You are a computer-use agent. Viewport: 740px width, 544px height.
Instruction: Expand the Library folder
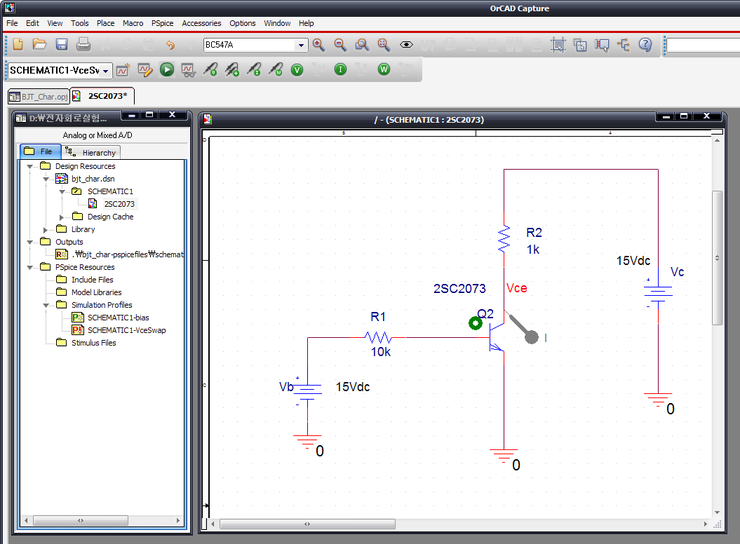(x=45, y=230)
